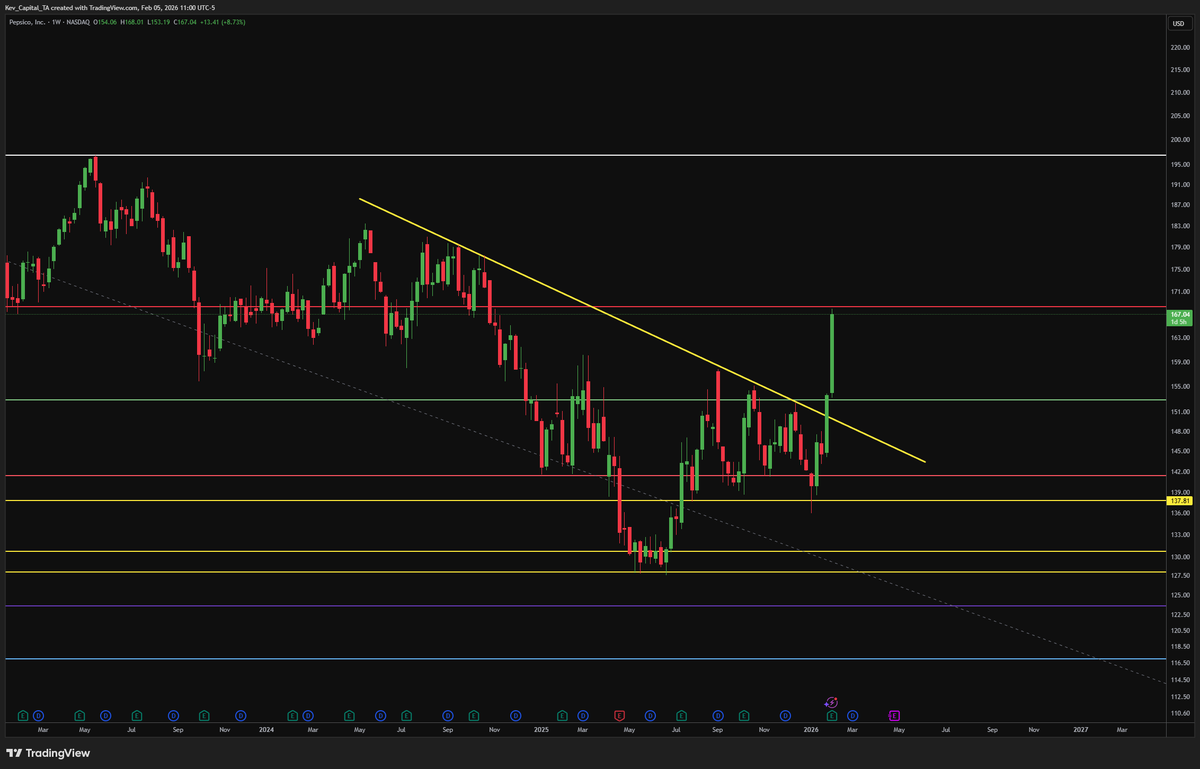Click the dividend D marker at Mar 2023
1200x769 pixels.
38,715
